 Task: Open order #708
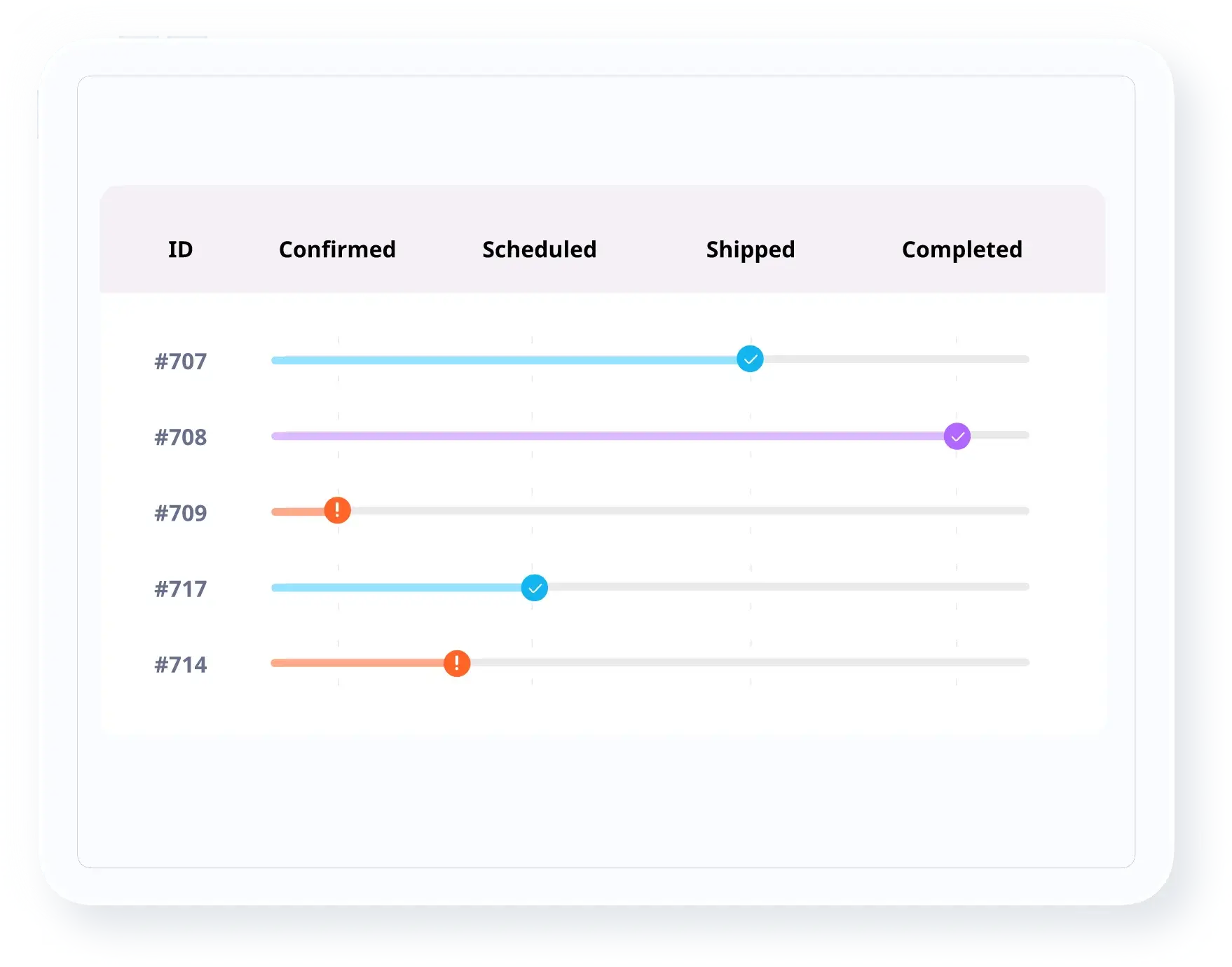180,437
